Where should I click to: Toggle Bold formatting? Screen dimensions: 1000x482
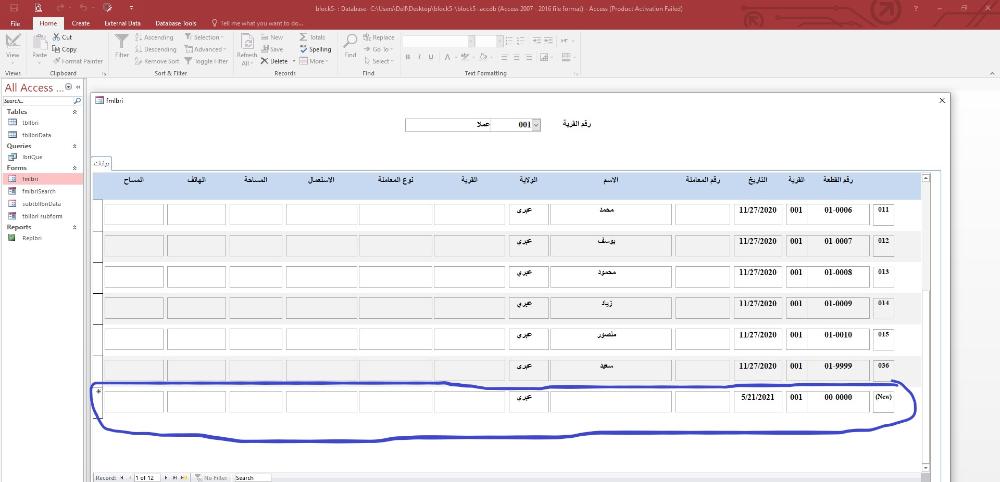pos(408,57)
